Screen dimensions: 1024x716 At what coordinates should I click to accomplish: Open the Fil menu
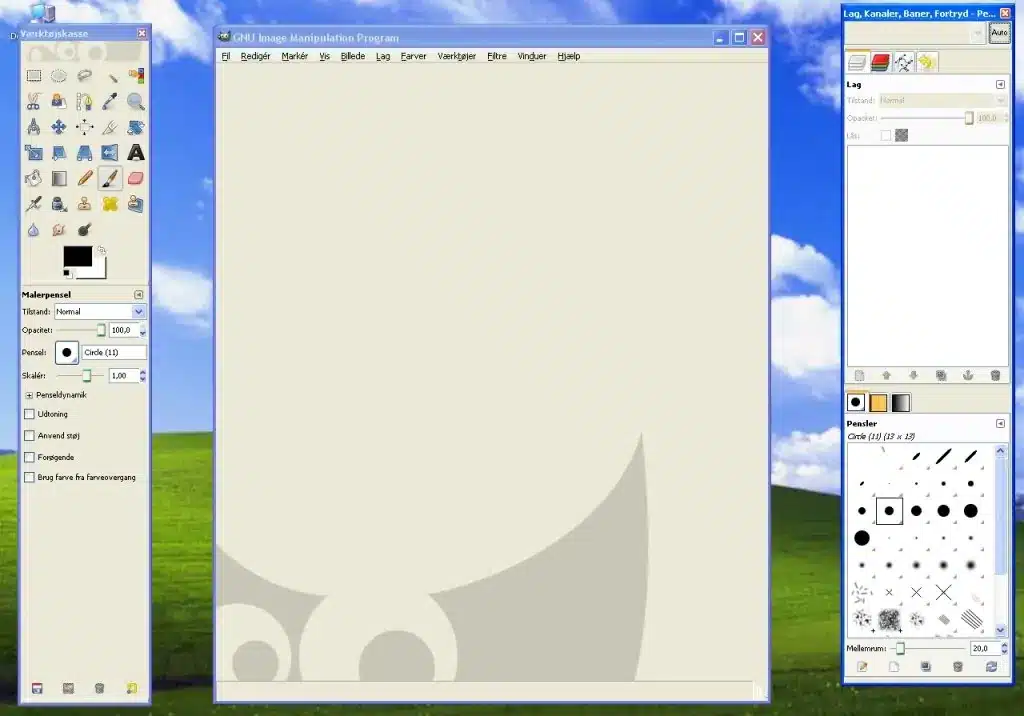(x=226, y=56)
